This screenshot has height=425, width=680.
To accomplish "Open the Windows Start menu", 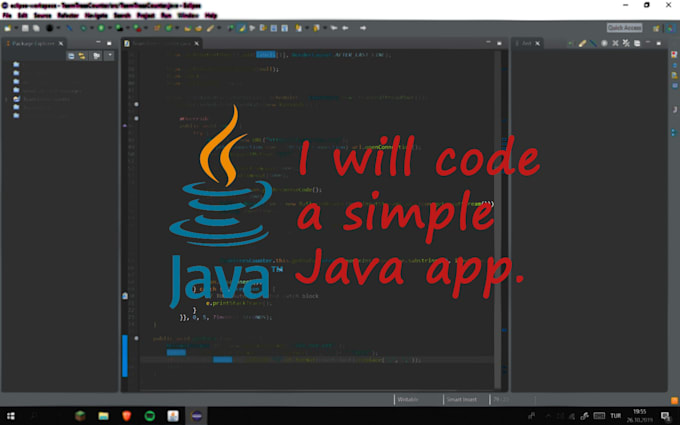I will point(11,416).
